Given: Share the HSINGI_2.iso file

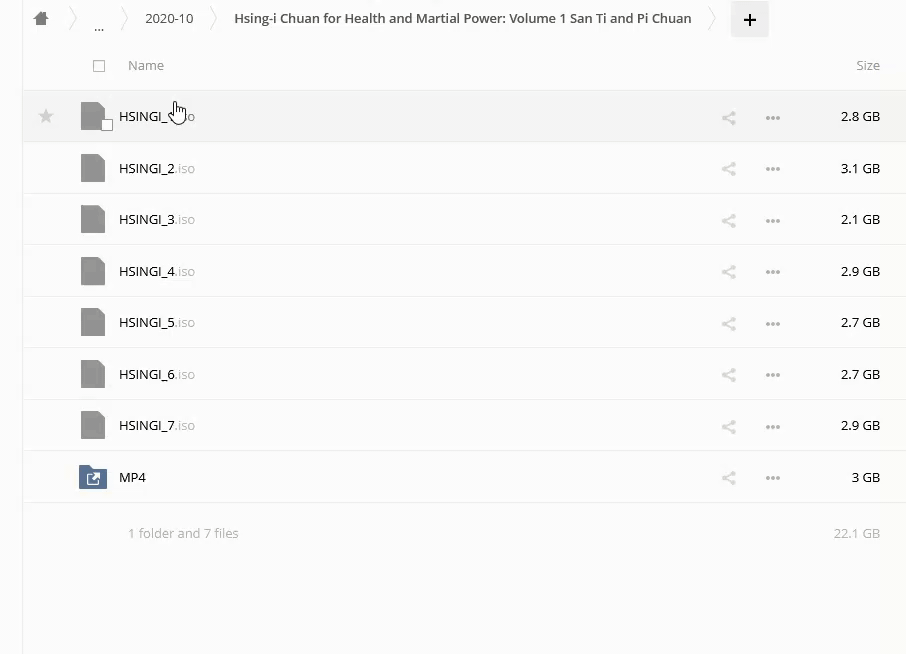Looking at the screenshot, I should point(728,169).
